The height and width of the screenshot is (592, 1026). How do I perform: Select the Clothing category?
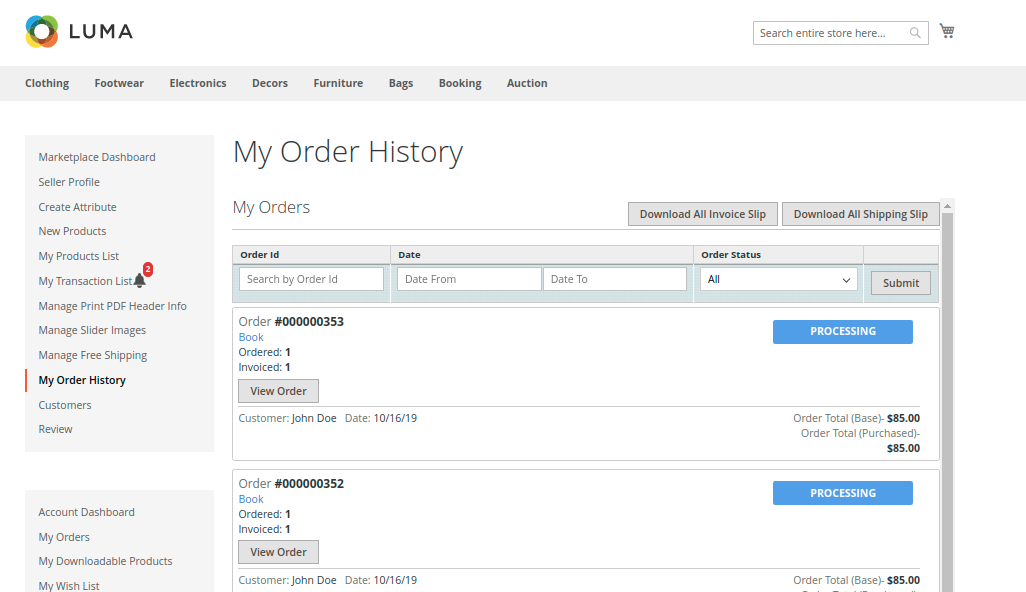tap(46, 83)
